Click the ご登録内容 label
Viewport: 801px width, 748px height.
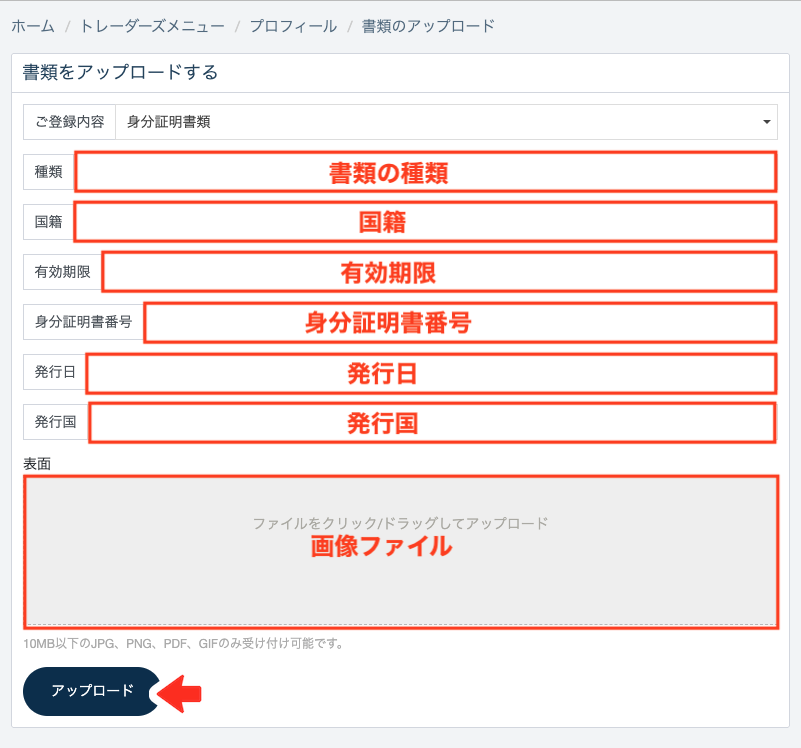click(x=70, y=122)
